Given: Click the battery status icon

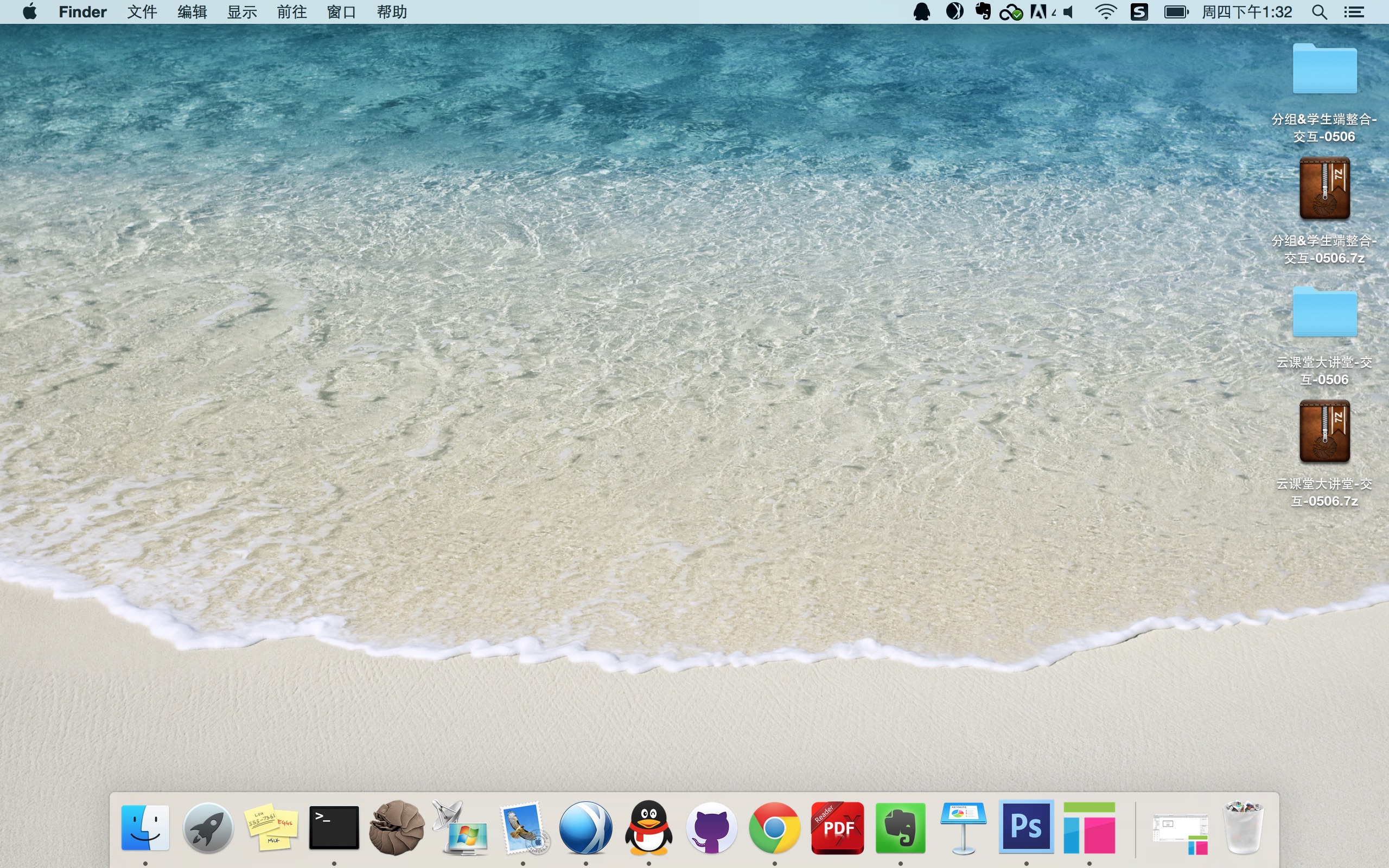Looking at the screenshot, I should pyautogui.click(x=1177, y=11).
